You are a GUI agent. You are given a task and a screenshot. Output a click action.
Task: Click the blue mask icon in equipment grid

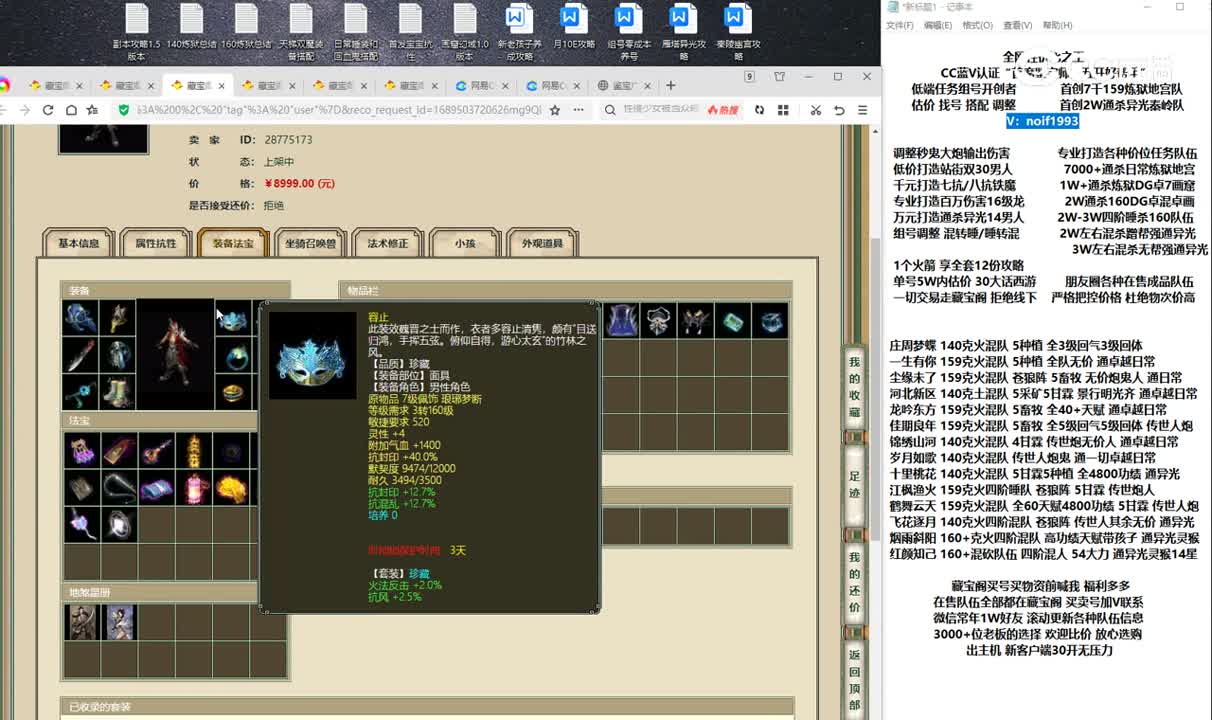(x=233, y=319)
